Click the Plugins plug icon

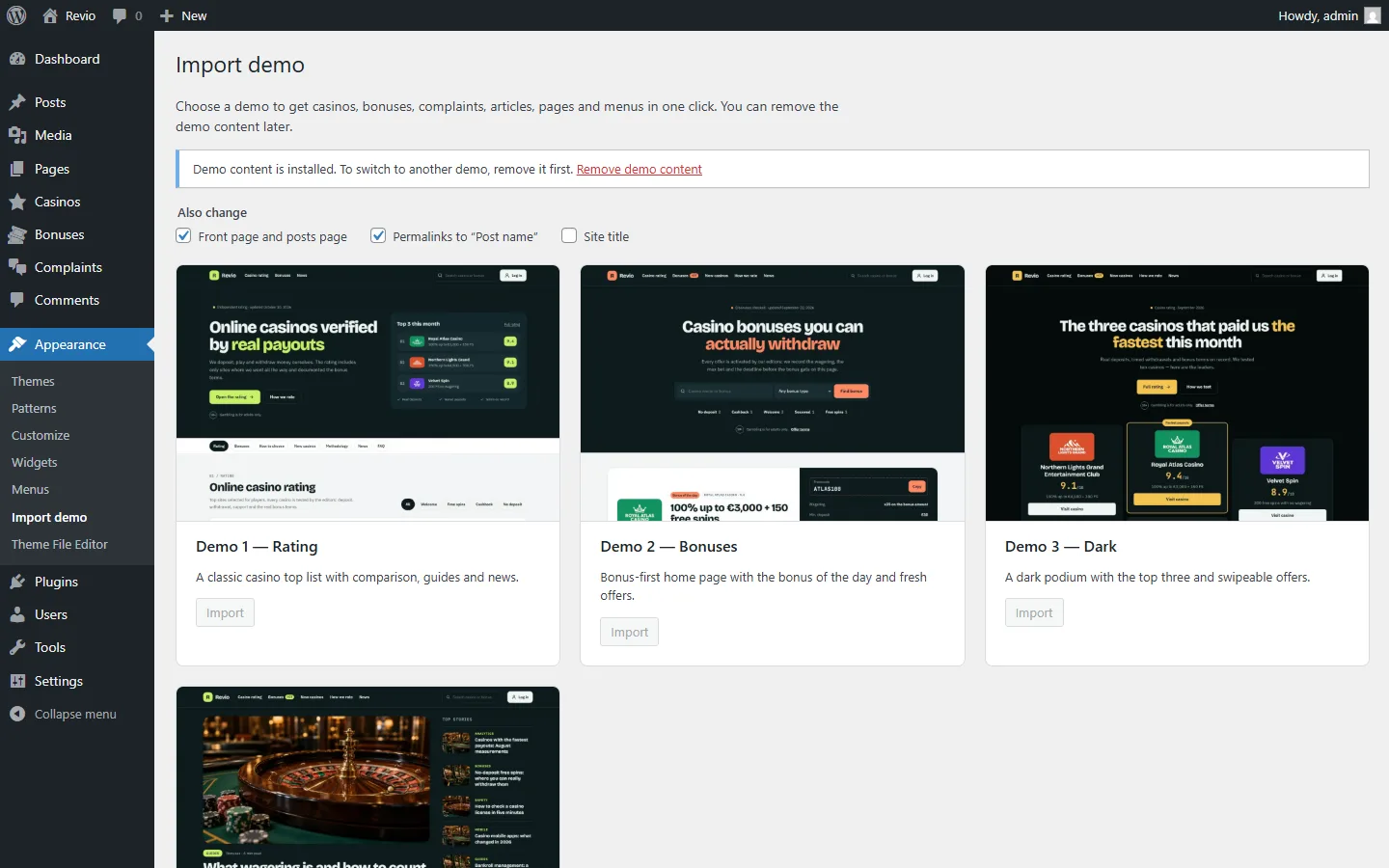click(x=17, y=582)
